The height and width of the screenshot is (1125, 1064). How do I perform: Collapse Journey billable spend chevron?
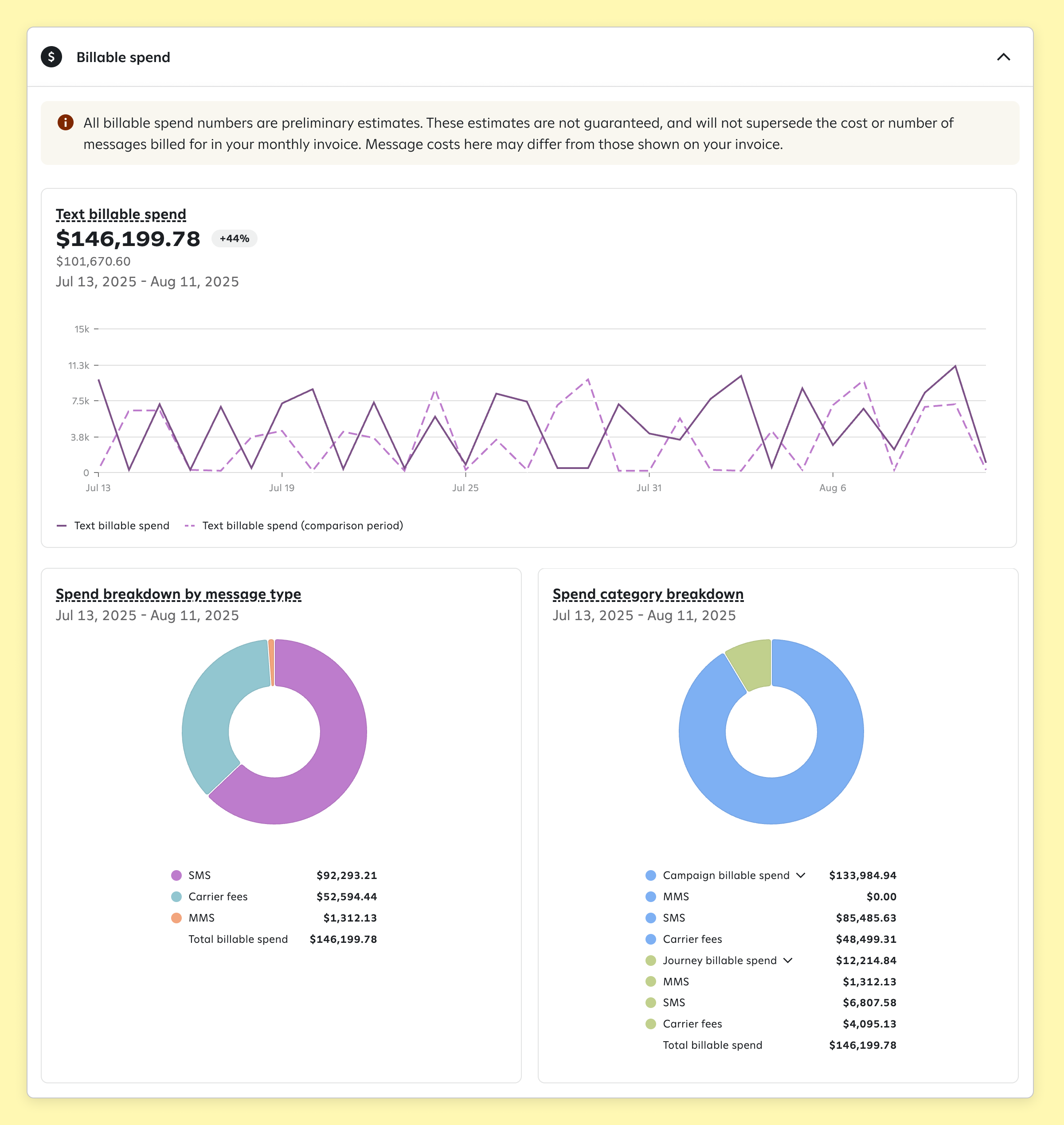tap(788, 961)
